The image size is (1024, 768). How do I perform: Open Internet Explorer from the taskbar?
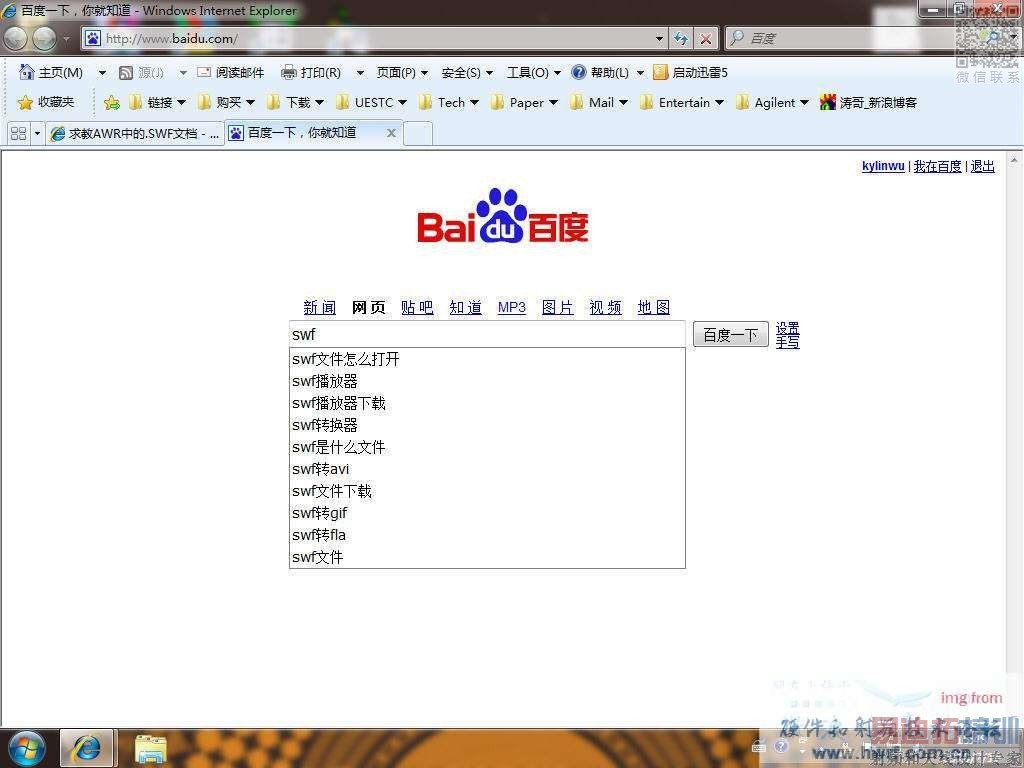click(86, 748)
